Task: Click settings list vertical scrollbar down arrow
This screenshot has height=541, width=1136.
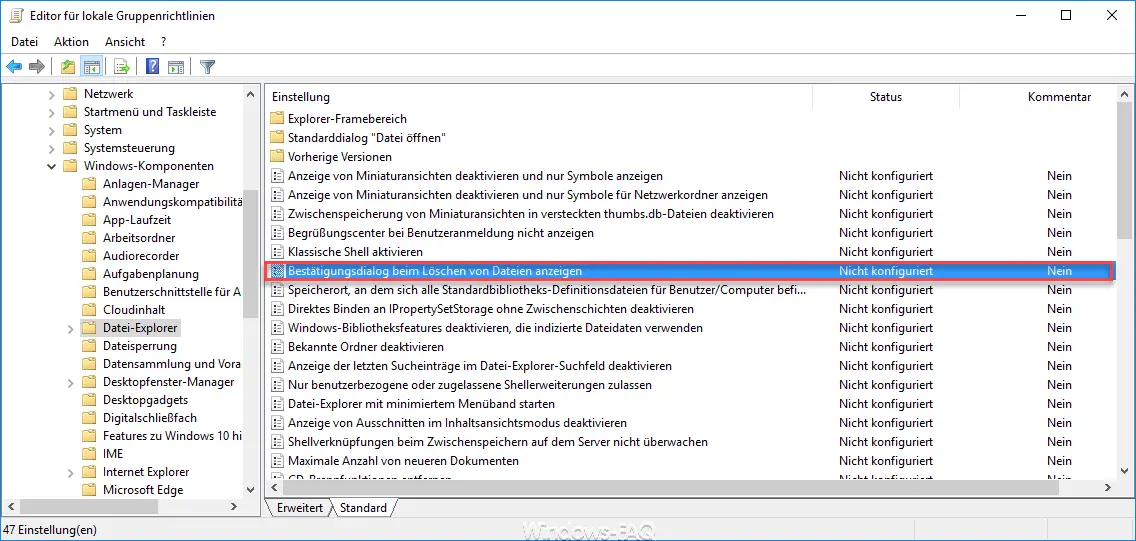Action: 1124,471
